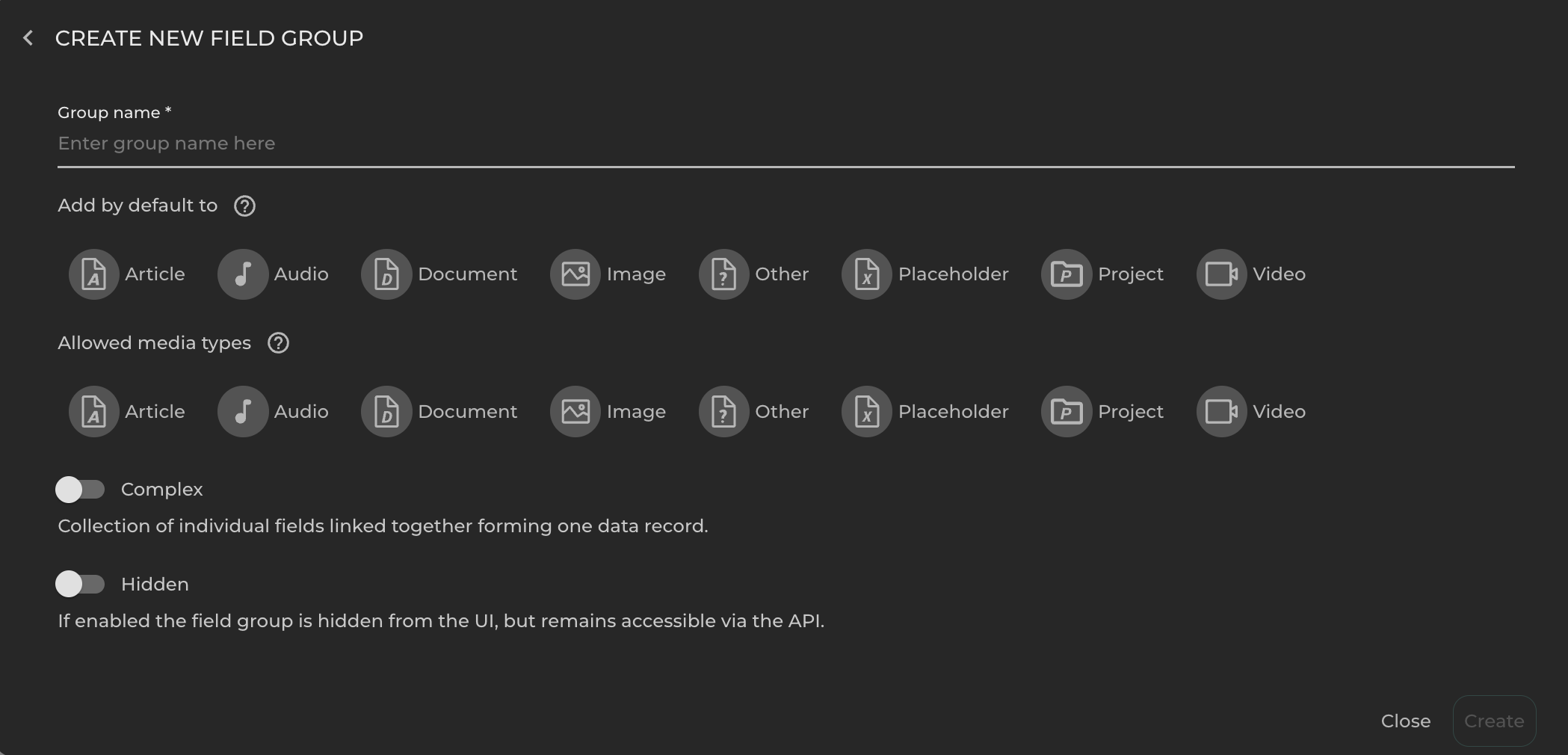Click the Close button
The height and width of the screenshot is (755, 1568).
coord(1405,721)
